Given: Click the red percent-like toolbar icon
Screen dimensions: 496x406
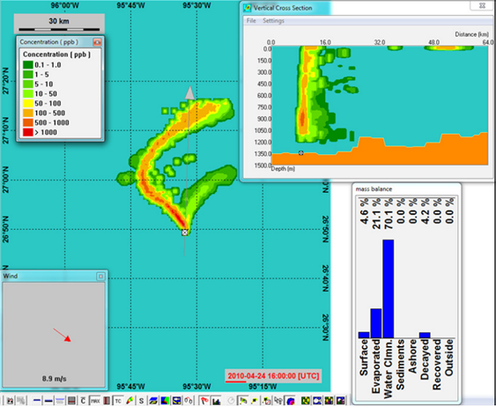Looking at the screenshot, I should coord(189,400).
